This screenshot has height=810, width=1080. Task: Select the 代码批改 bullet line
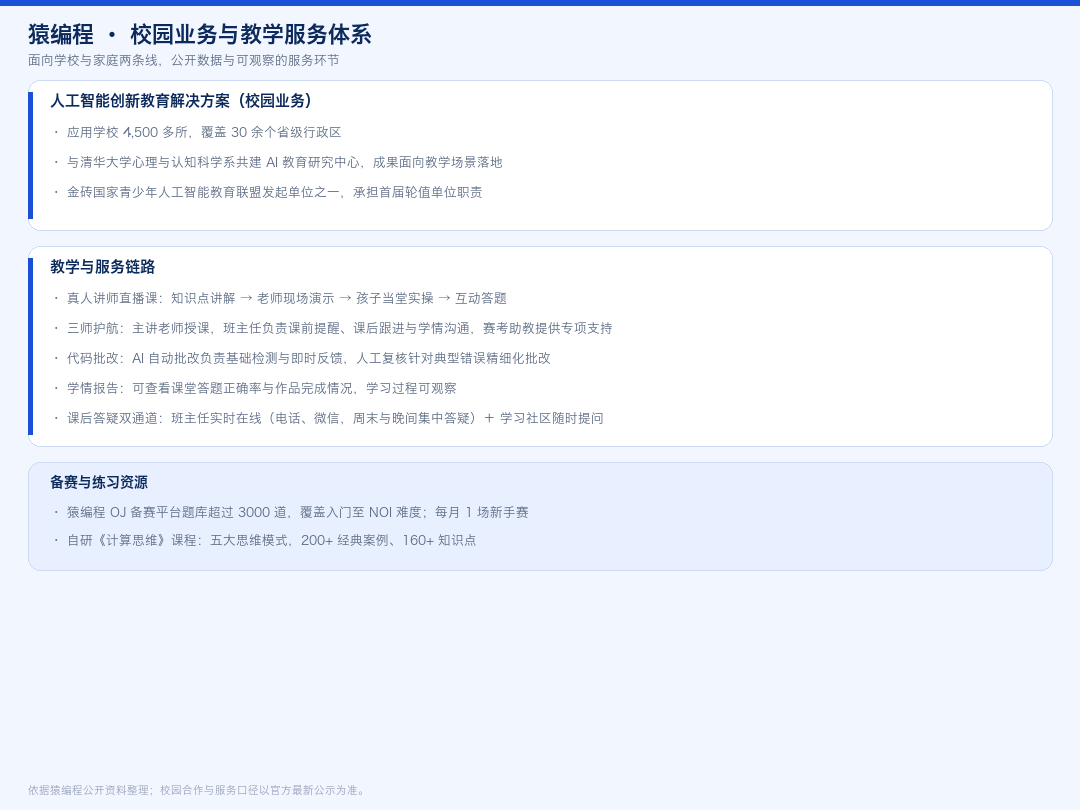[x=309, y=358]
